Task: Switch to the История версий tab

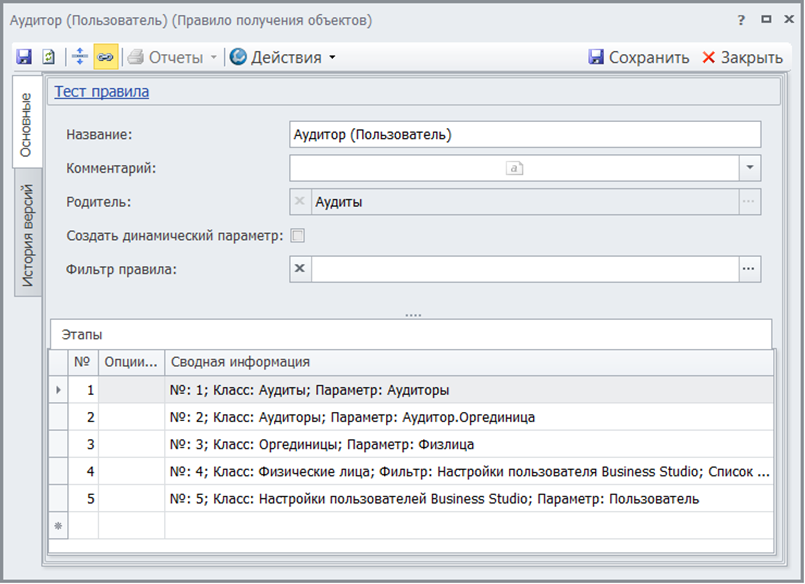Action: click(x=29, y=235)
